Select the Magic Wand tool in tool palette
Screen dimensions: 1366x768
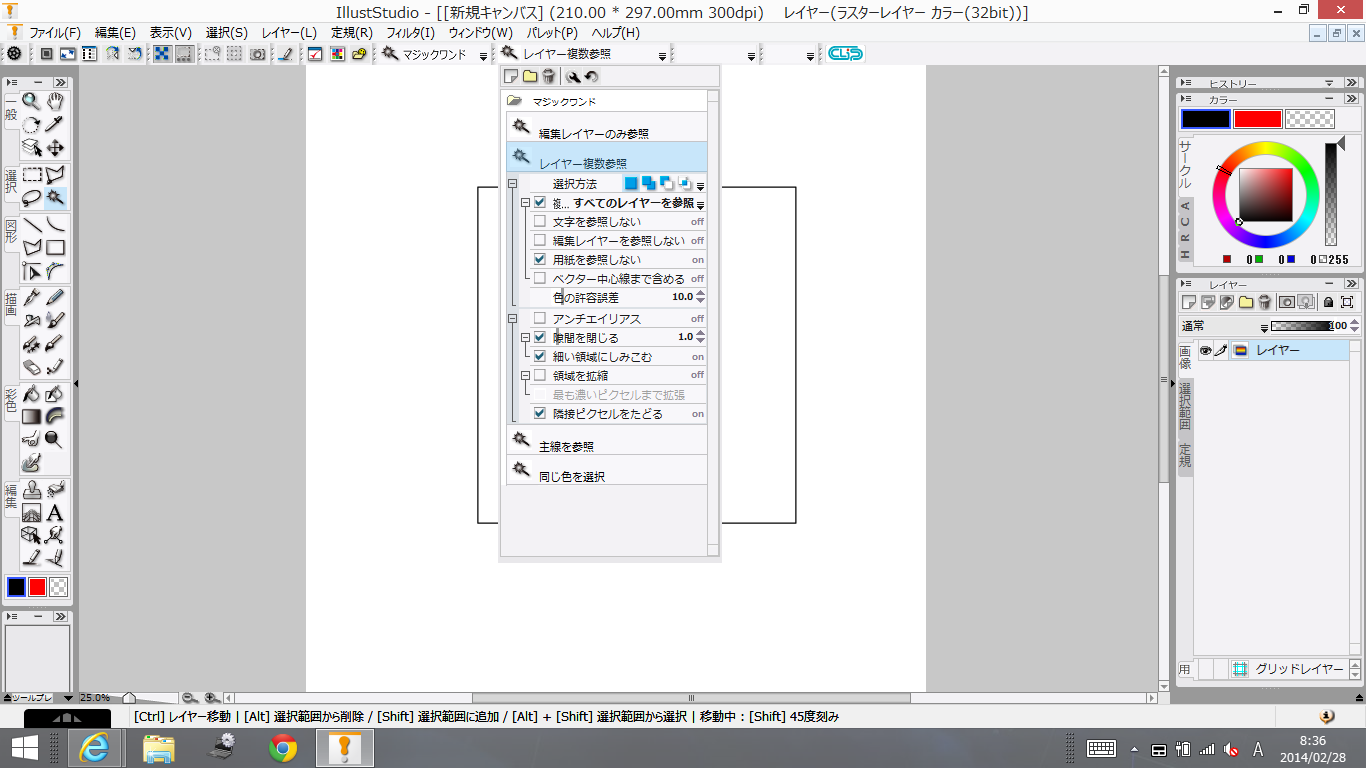click(56, 198)
